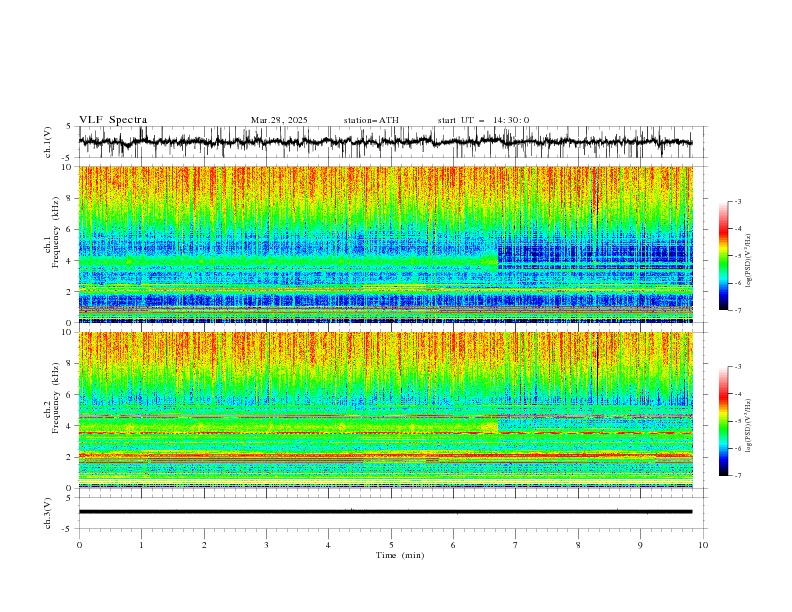Image resolution: width=792 pixels, height=612 pixels.
Task: Click the log(PSD) label beside ch.2 color bar
Action: point(749,425)
